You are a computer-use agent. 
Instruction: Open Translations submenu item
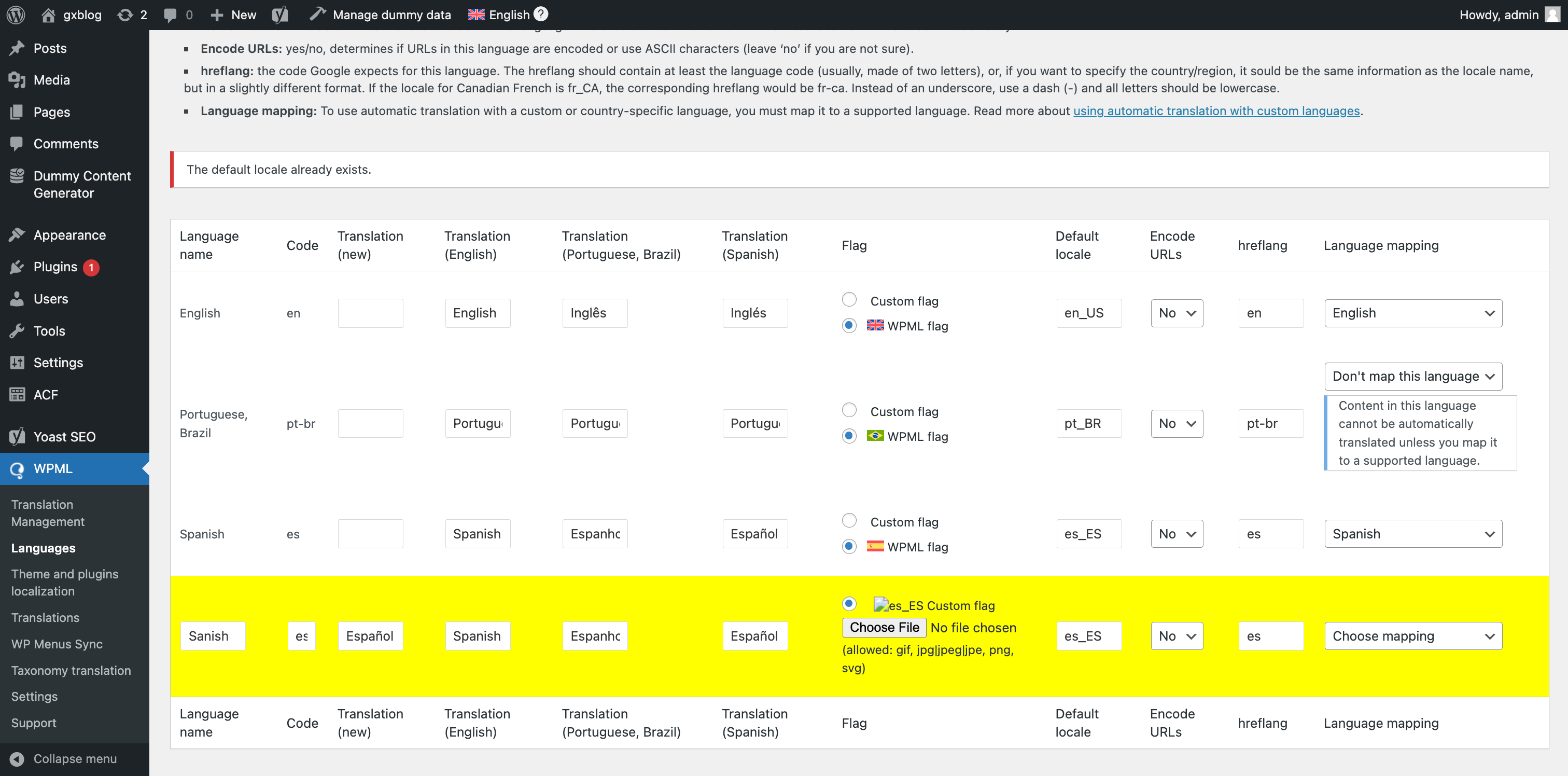click(45, 618)
